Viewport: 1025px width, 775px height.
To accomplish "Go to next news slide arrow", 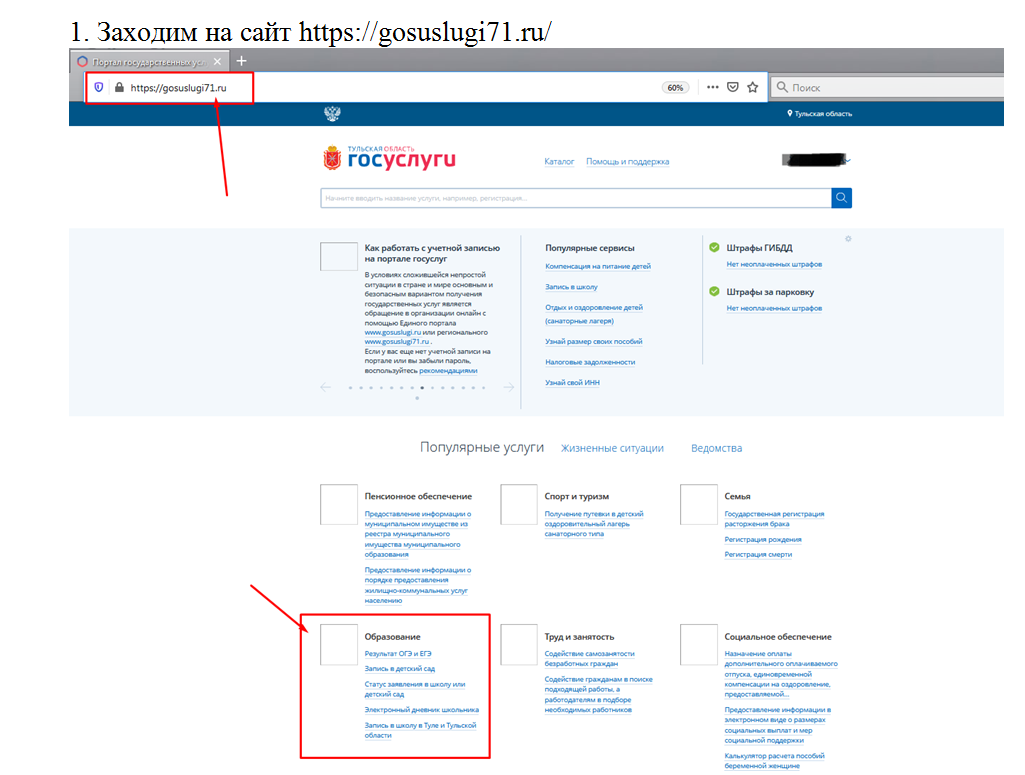I will pos(509,387).
